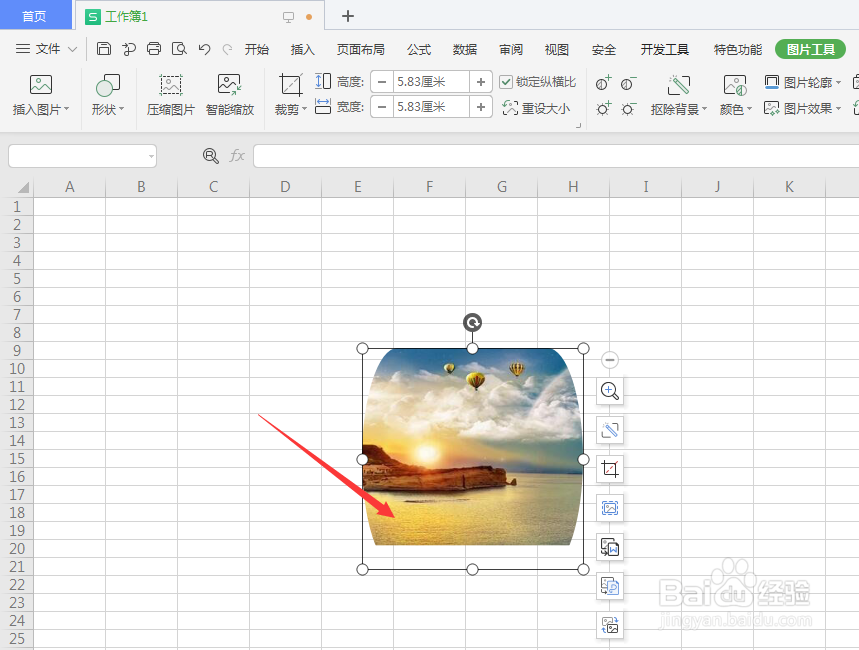The height and width of the screenshot is (650, 859).
Task: Open the magnifier zoom icon beside the image
Action: coord(610,391)
